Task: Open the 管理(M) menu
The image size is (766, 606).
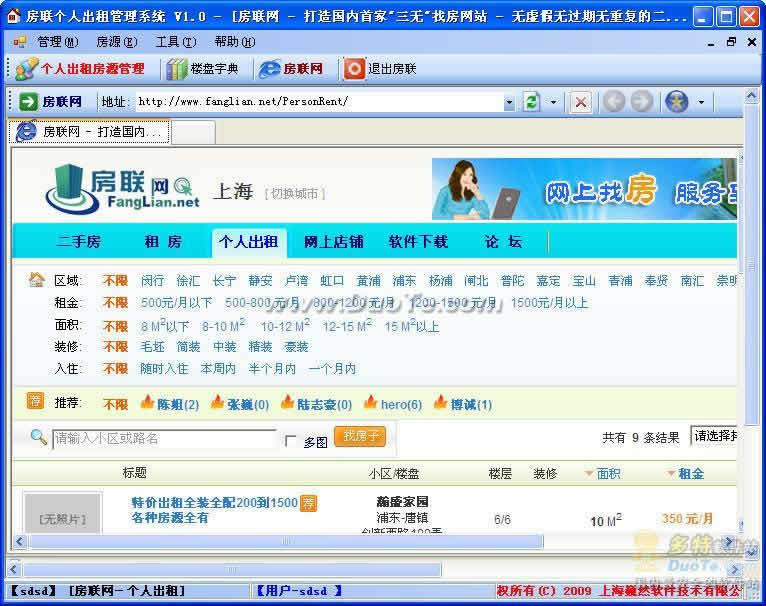Action: [58, 42]
